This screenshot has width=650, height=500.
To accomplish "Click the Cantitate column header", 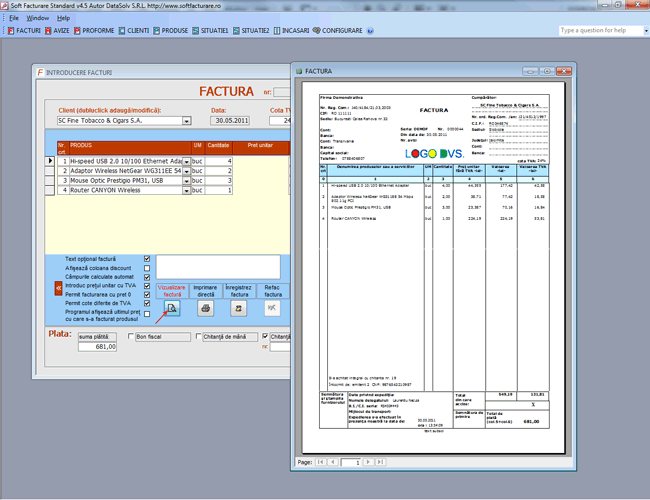I will pyautogui.click(x=218, y=148).
